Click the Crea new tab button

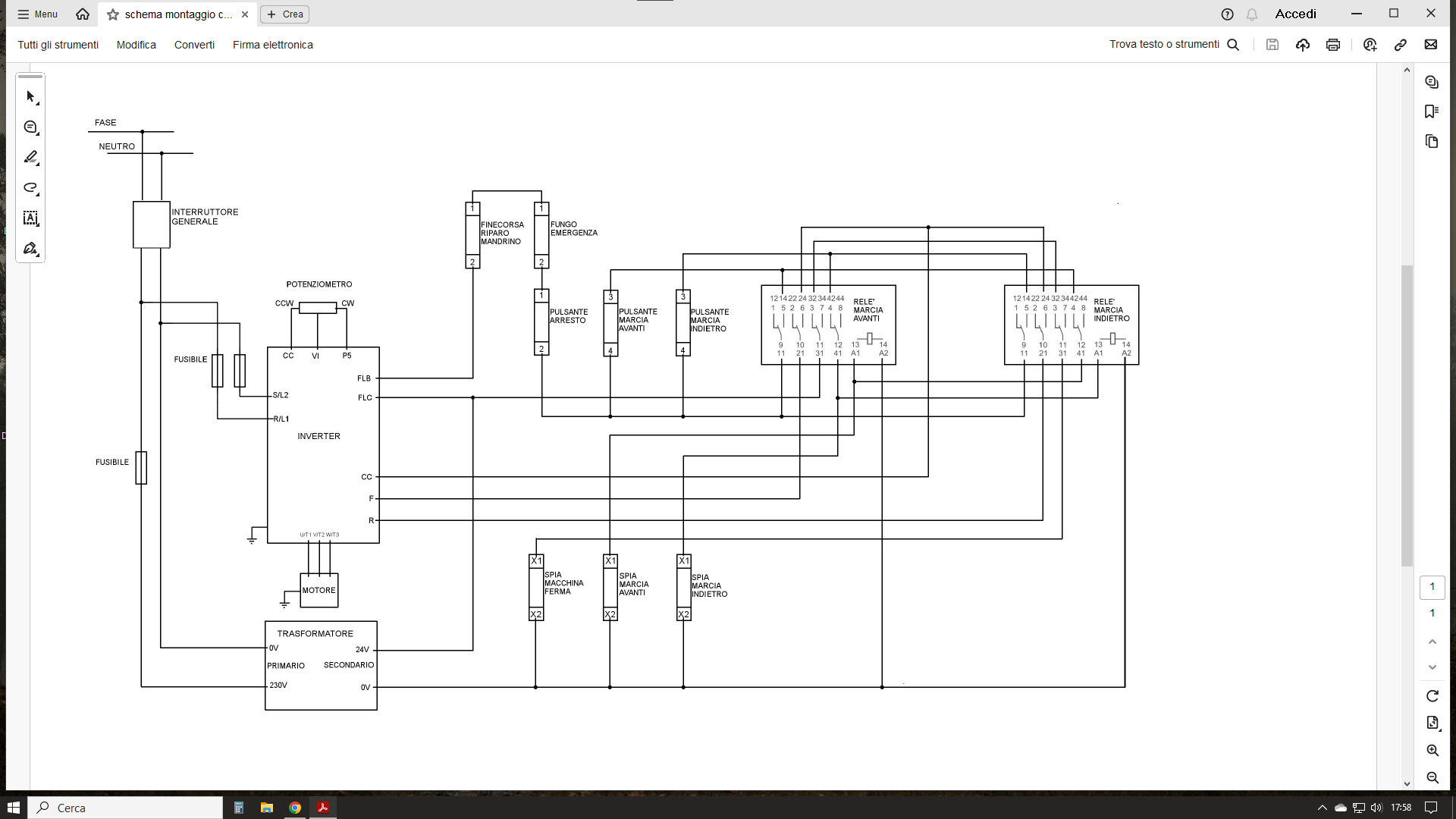click(284, 14)
